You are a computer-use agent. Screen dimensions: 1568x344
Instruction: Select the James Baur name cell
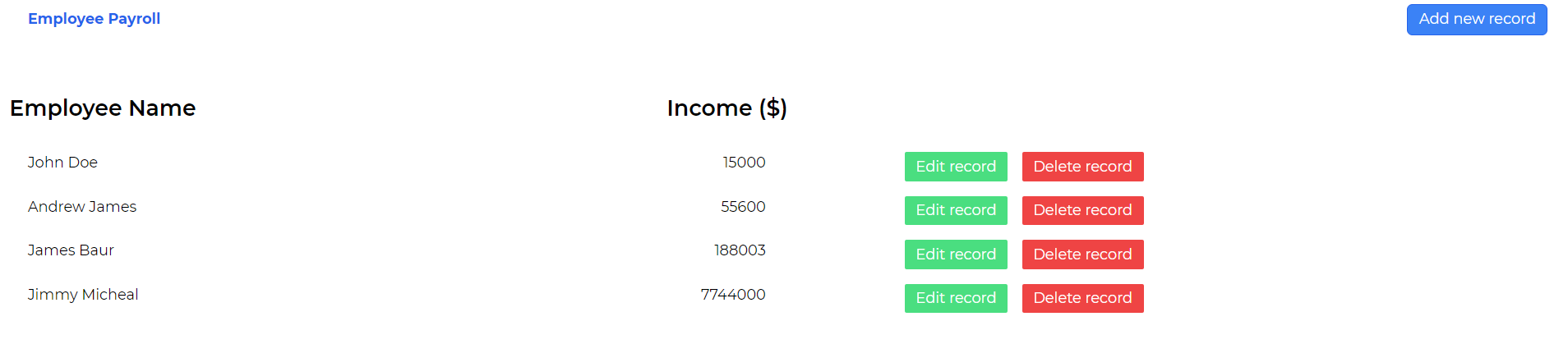(71, 250)
